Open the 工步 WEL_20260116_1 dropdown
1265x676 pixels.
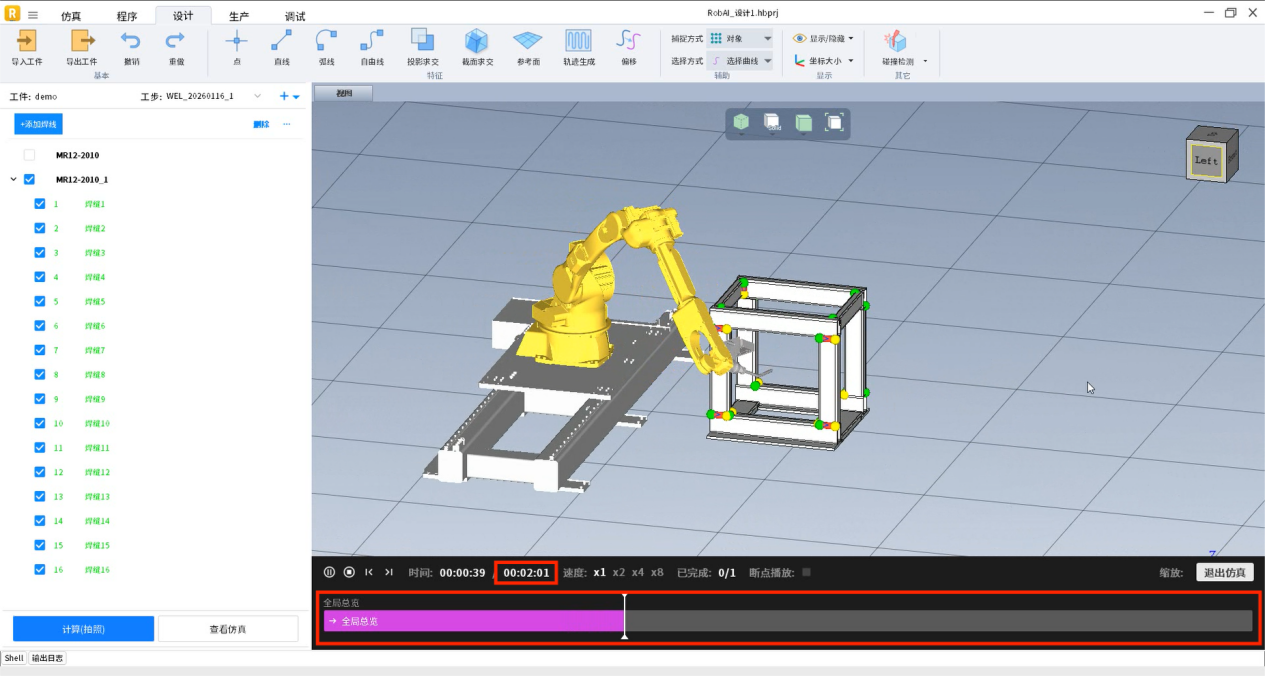pos(257,96)
